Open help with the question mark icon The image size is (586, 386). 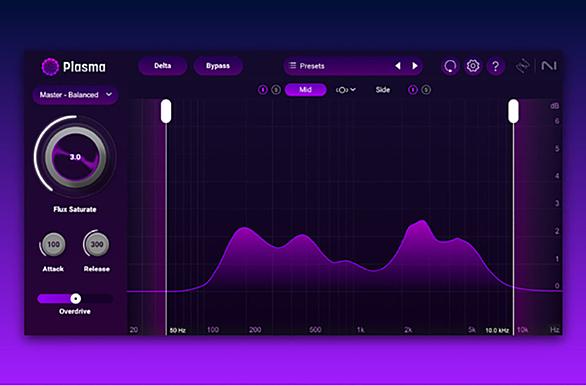(496, 67)
